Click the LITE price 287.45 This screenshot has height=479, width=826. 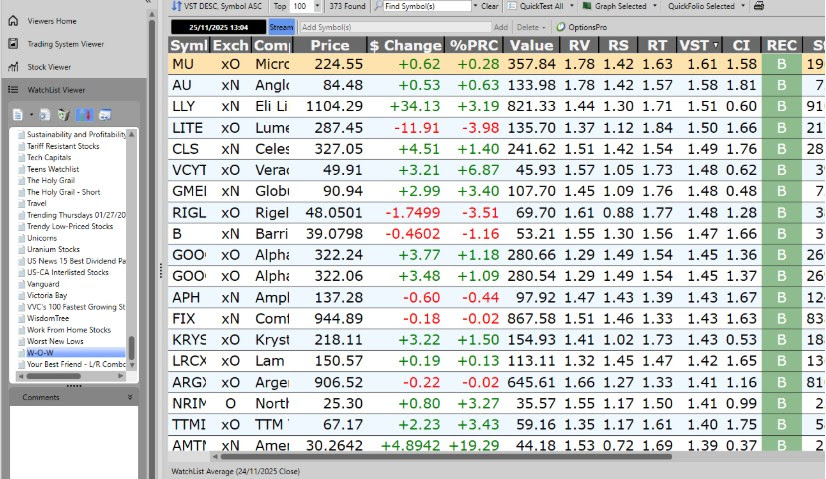[x=339, y=128]
